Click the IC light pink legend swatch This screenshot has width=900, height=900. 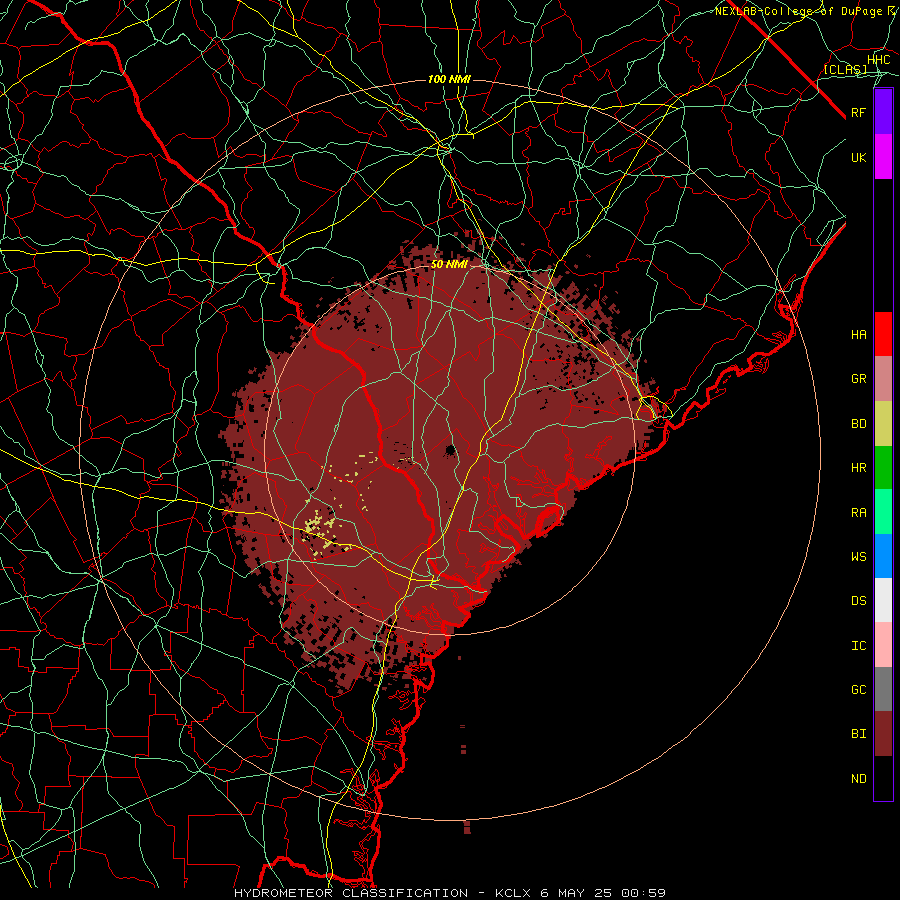tap(883, 645)
